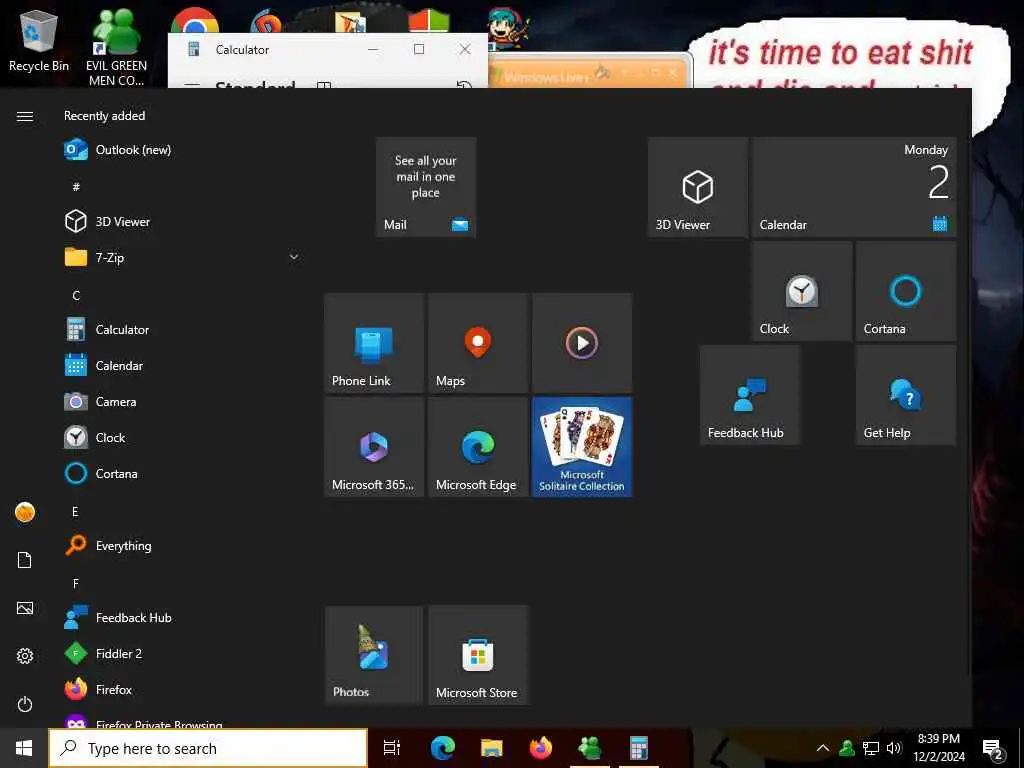Open Task View on the taskbar
Image resolution: width=1024 pixels, height=768 pixels.
pos(392,748)
